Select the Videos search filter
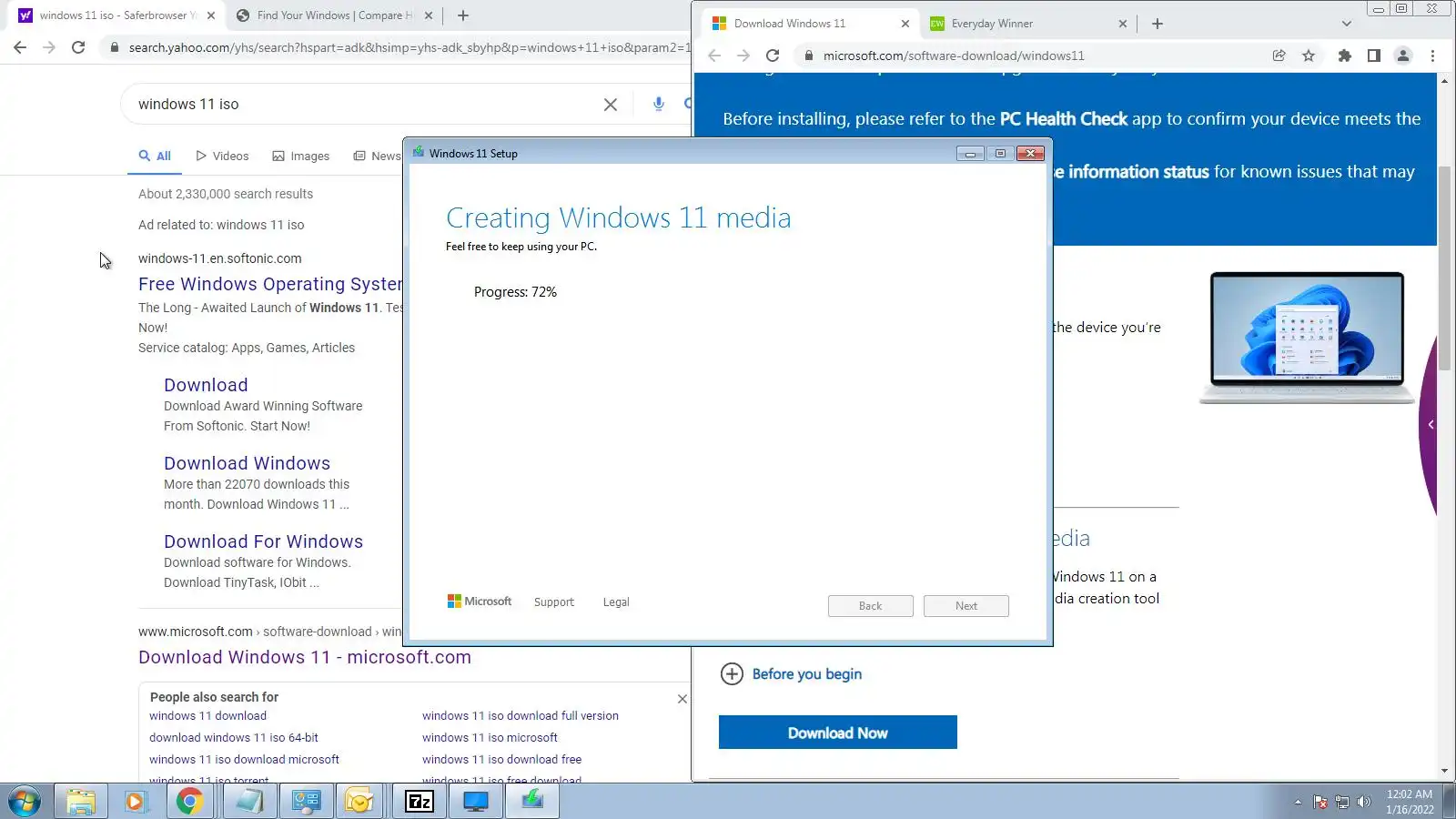Viewport: 1456px width, 819px height. (x=223, y=157)
